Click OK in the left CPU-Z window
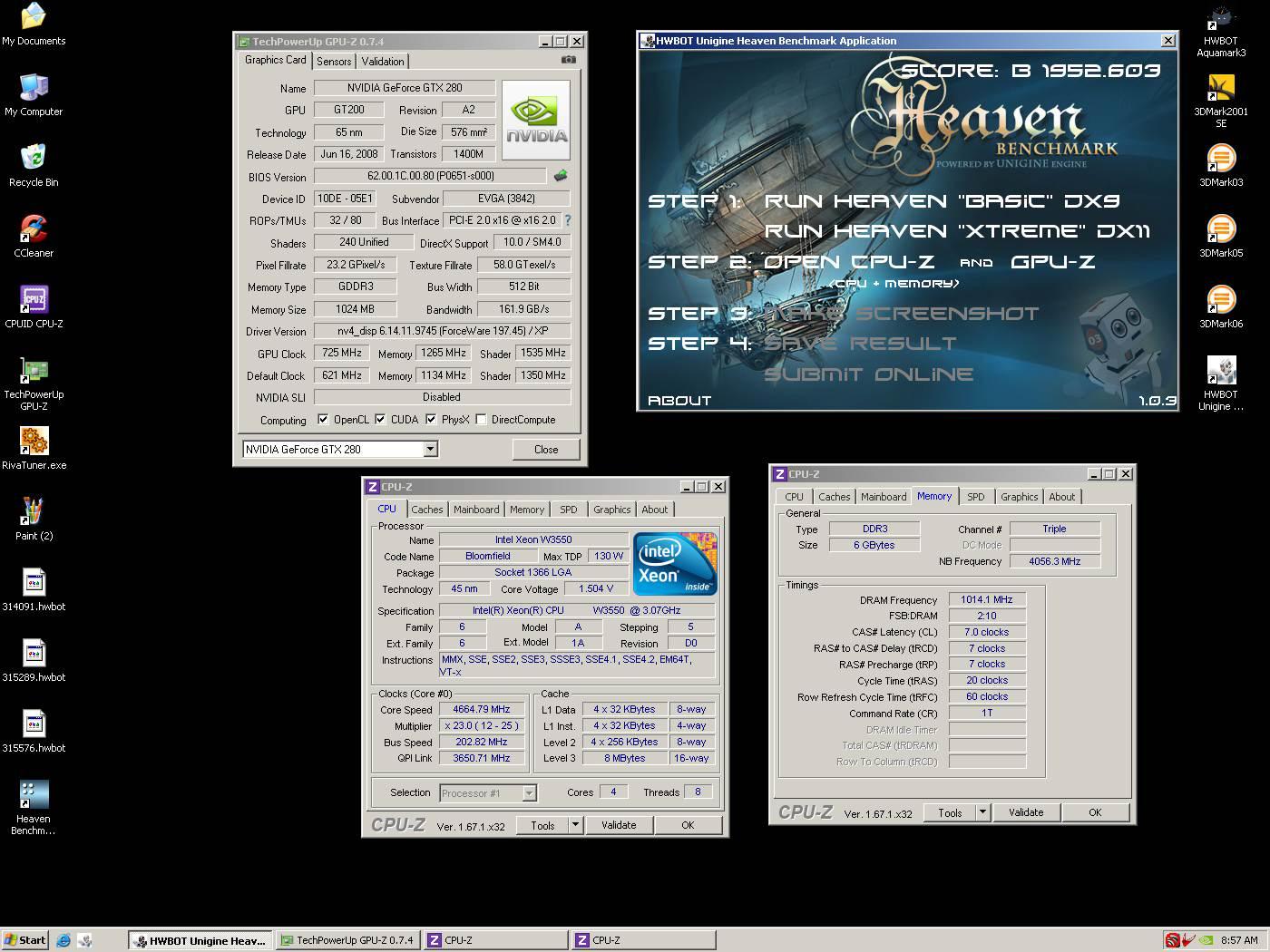This screenshot has height=952, width=1270. point(688,825)
